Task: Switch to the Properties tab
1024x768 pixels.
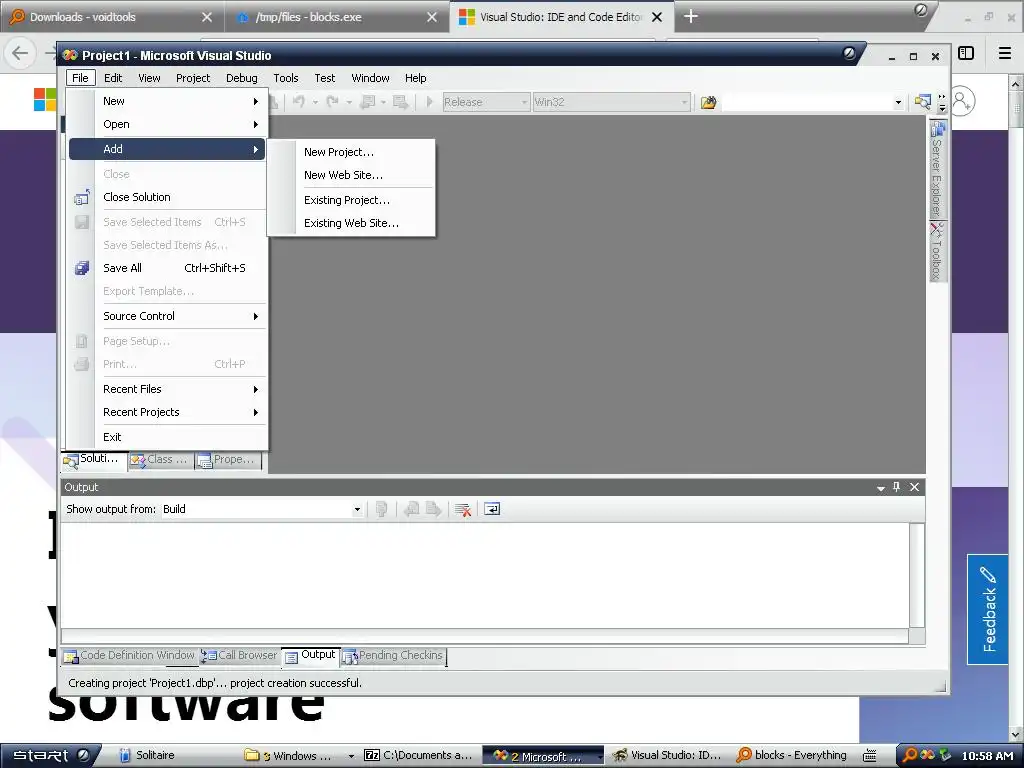Action: tap(227, 460)
